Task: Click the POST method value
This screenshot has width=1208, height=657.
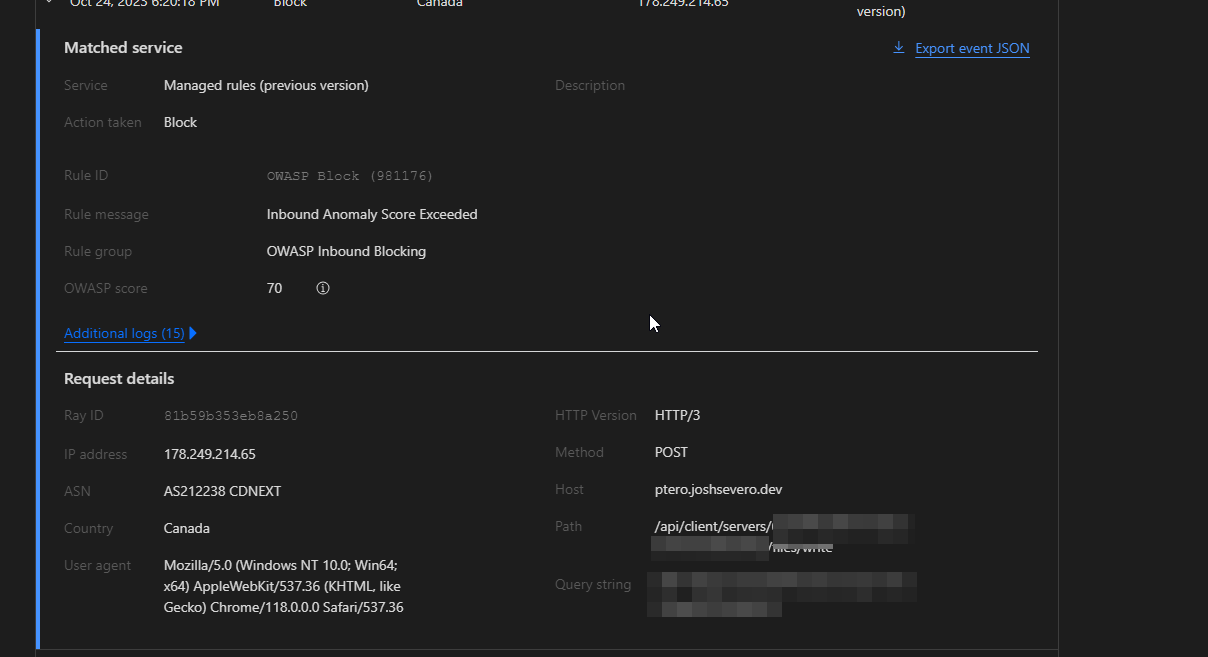Action: point(671,452)
